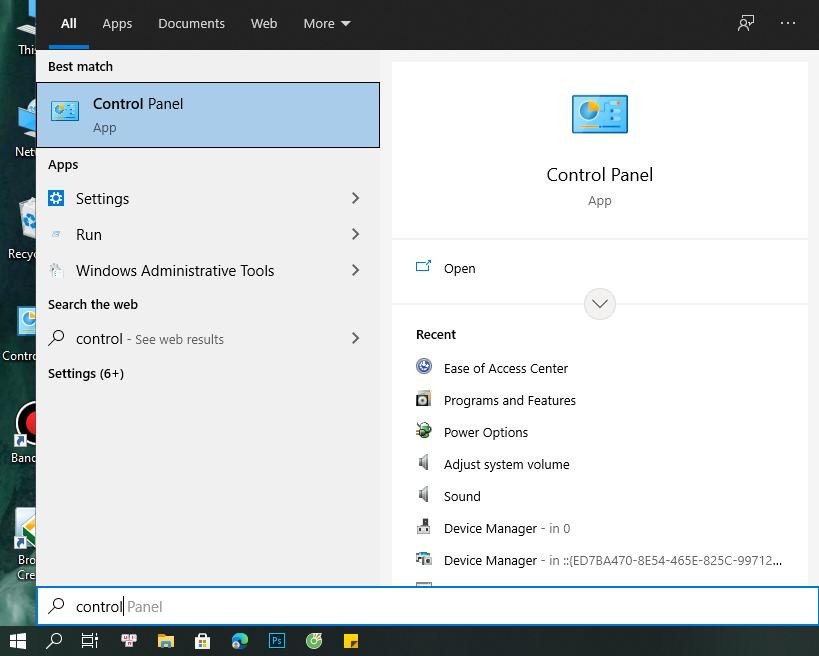The height and width of the screenshot is (656, 819).
Task: Open Power Options from Recent list
Action: pos(485,432)
